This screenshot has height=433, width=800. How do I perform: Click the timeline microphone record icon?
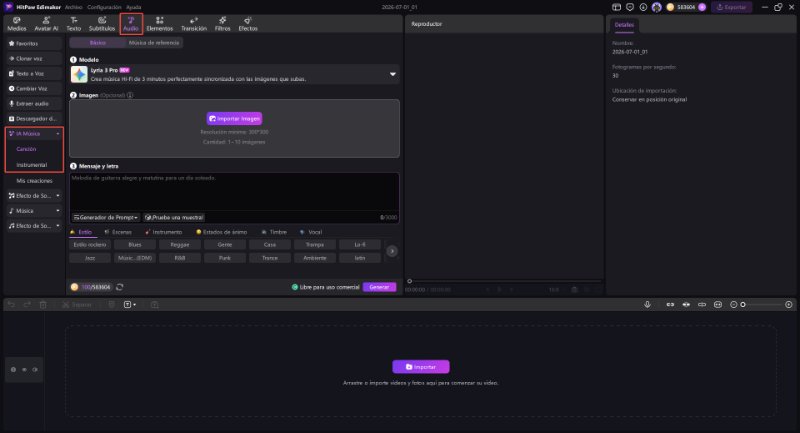(647, 304)
